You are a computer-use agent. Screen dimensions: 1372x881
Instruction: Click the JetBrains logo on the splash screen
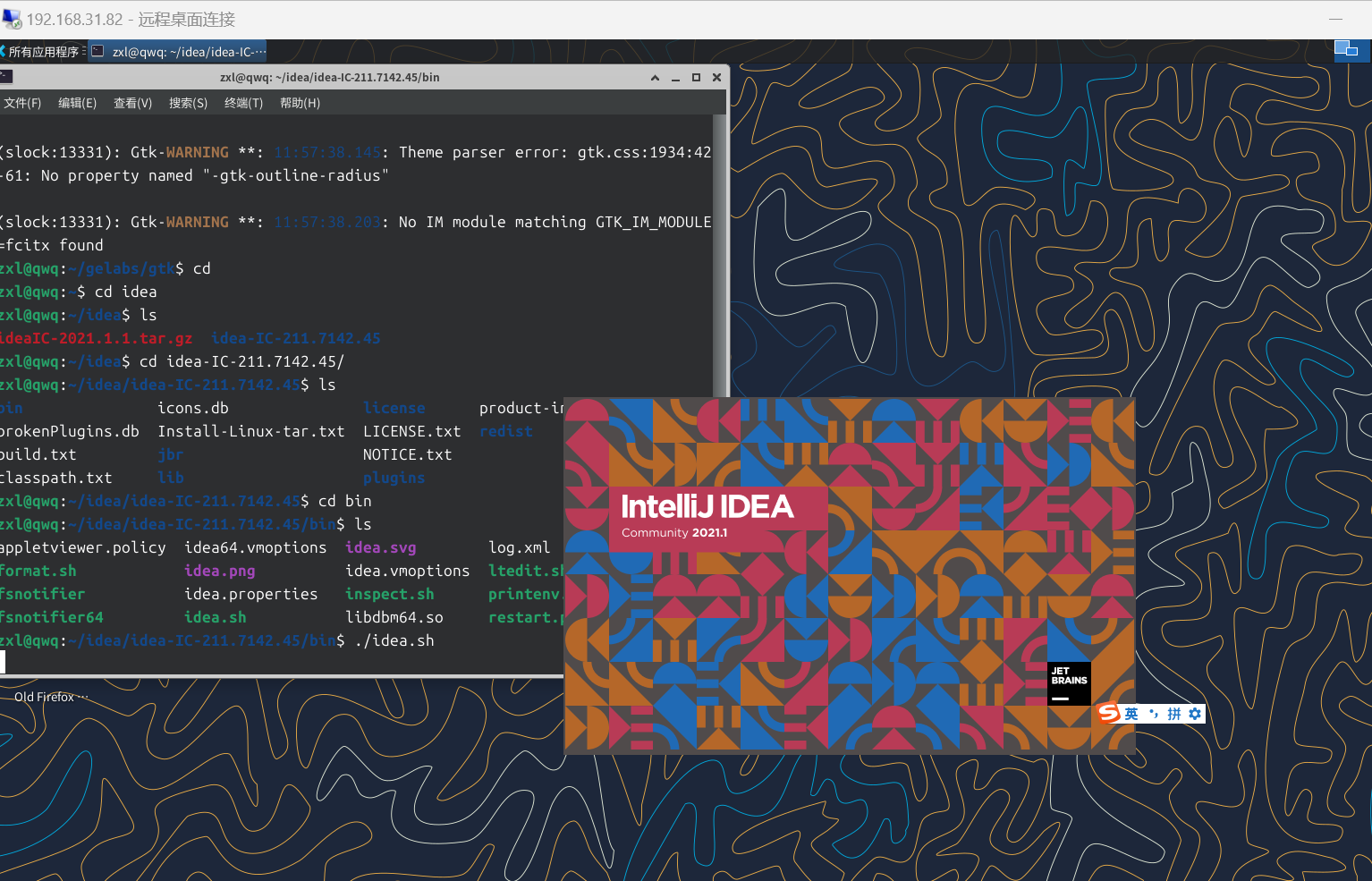(1069, 683)
